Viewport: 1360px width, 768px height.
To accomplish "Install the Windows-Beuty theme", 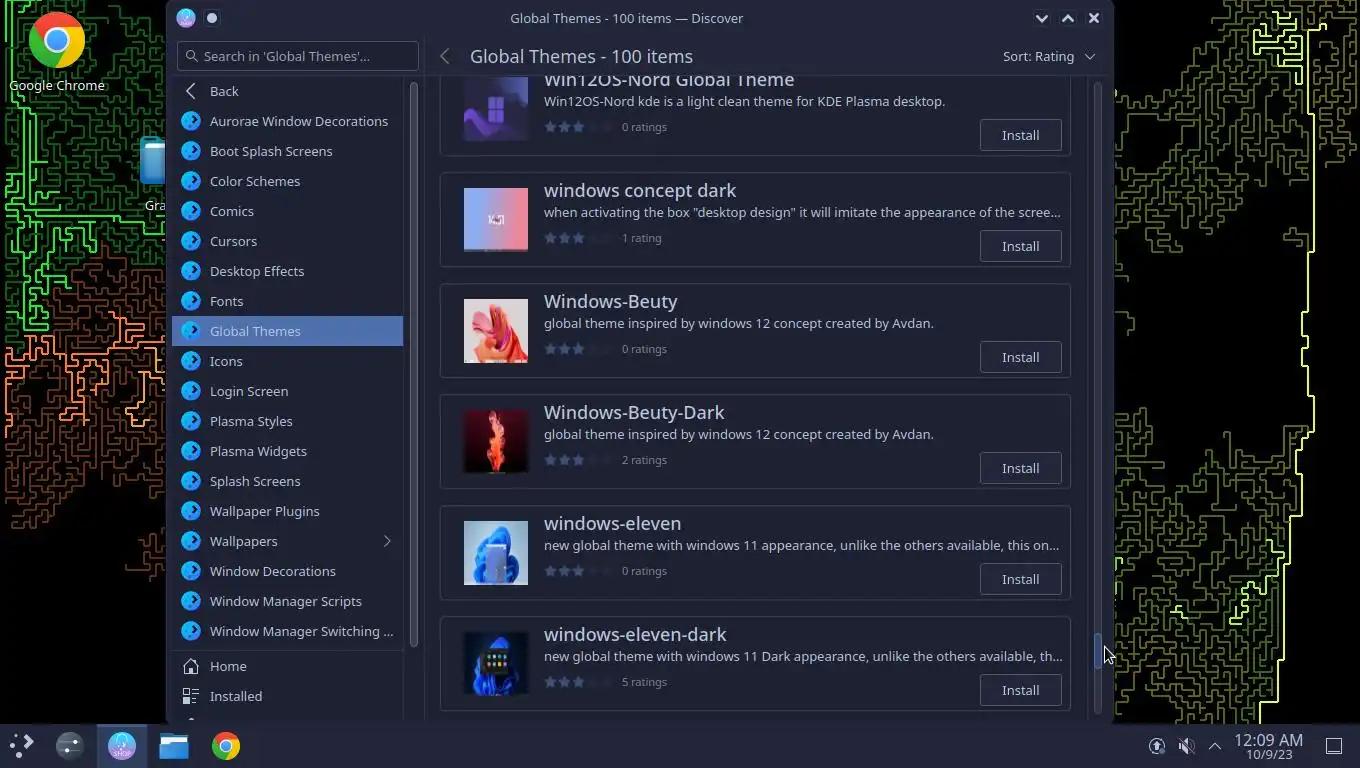I will tap(1020, 357).
